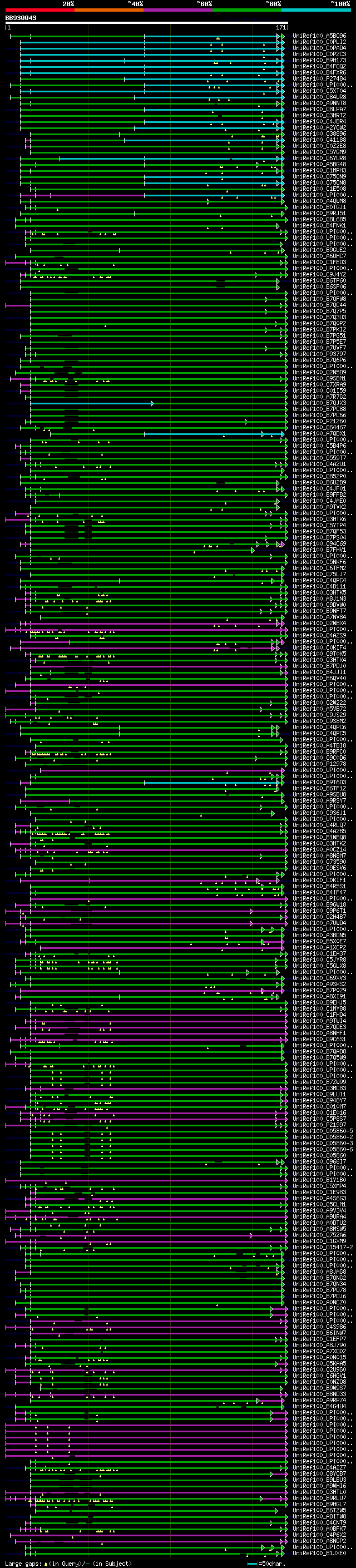356x1568 pixels.
Task: Select label UniRef100_Q6YUR8
Action: [319, 159]
